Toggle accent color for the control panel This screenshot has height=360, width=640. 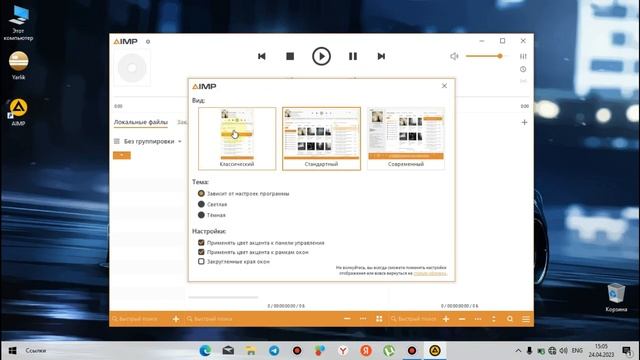click(x=261, y=242)
